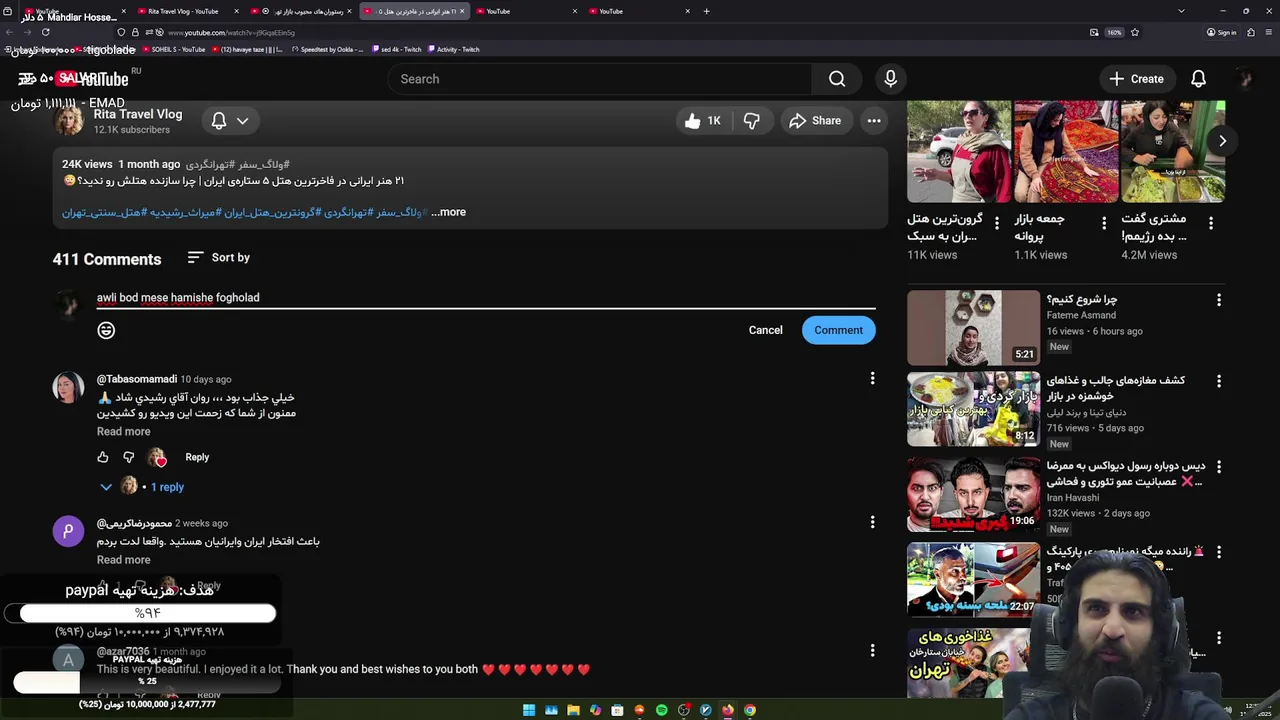Viewport: 1280px width, 720px height.
Task: Bookmark this page with star icon
Action: [1134, 32]
